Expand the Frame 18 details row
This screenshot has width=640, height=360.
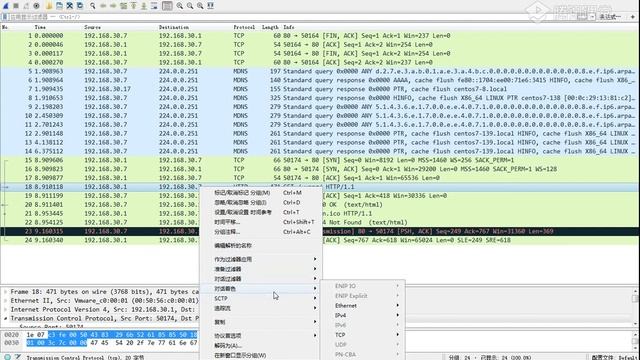click(x=5, y=292)
